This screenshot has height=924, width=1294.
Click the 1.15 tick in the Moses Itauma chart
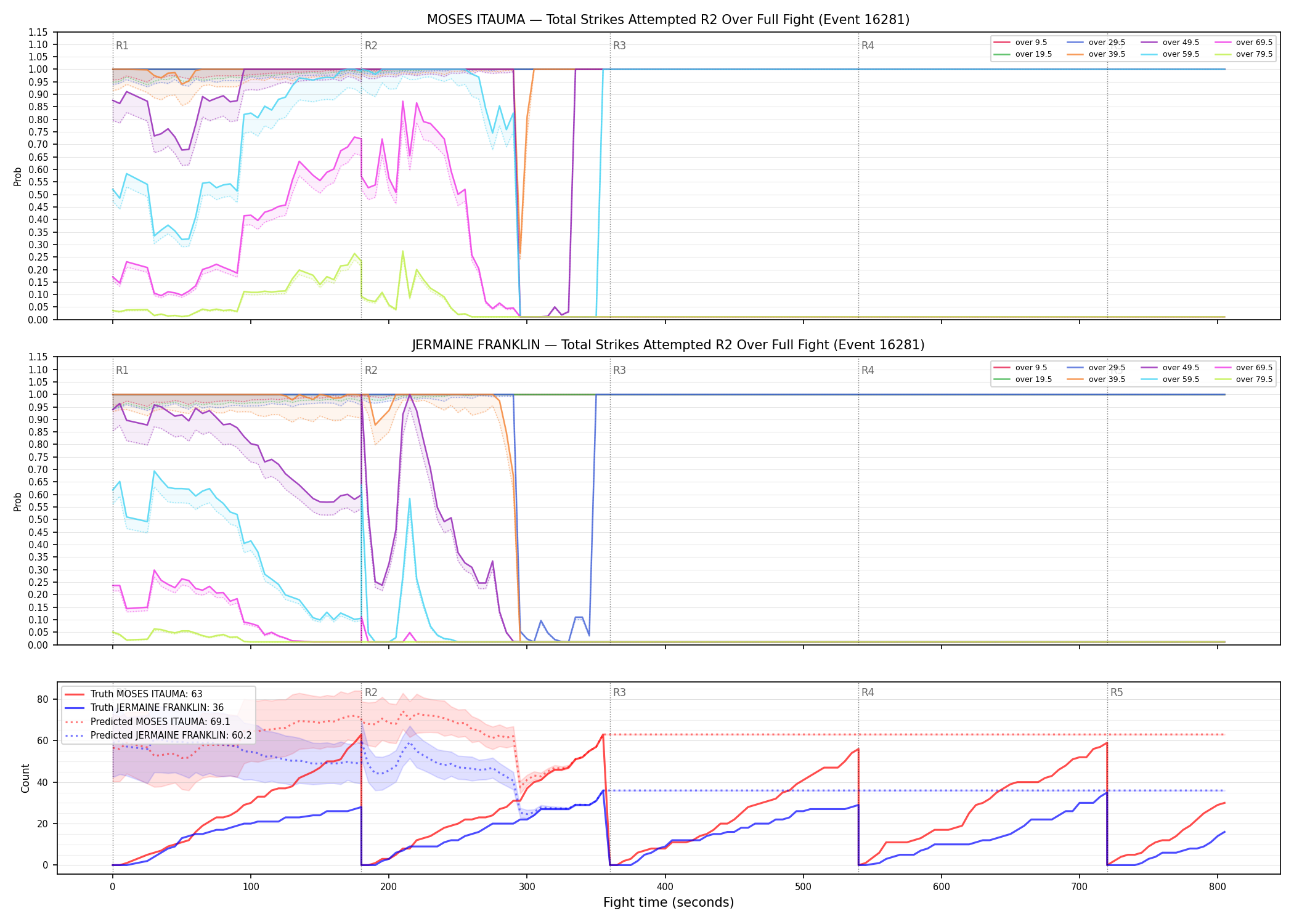tap(38, 32)
